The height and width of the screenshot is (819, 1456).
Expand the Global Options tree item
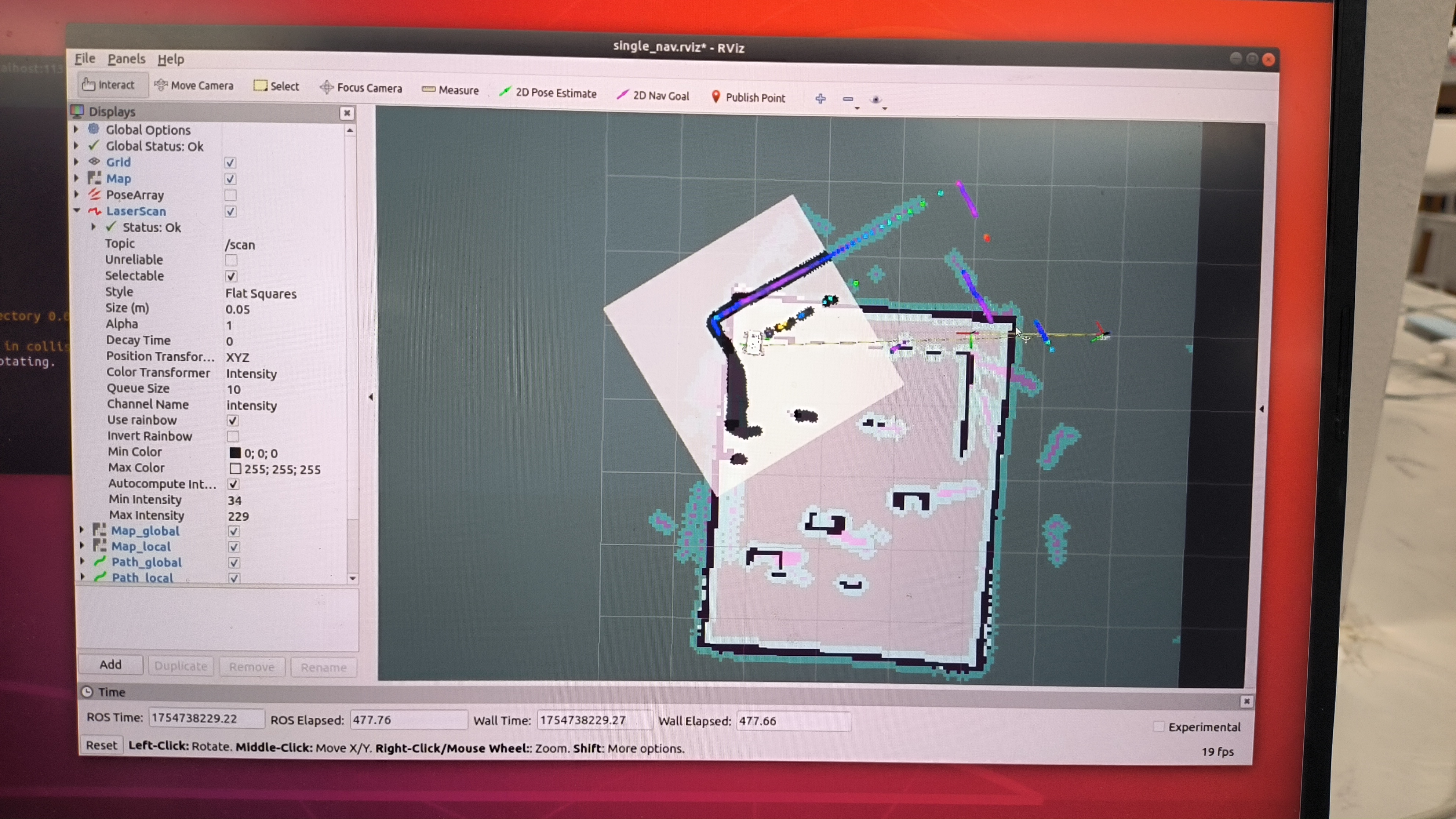click(x=76, y=130)
